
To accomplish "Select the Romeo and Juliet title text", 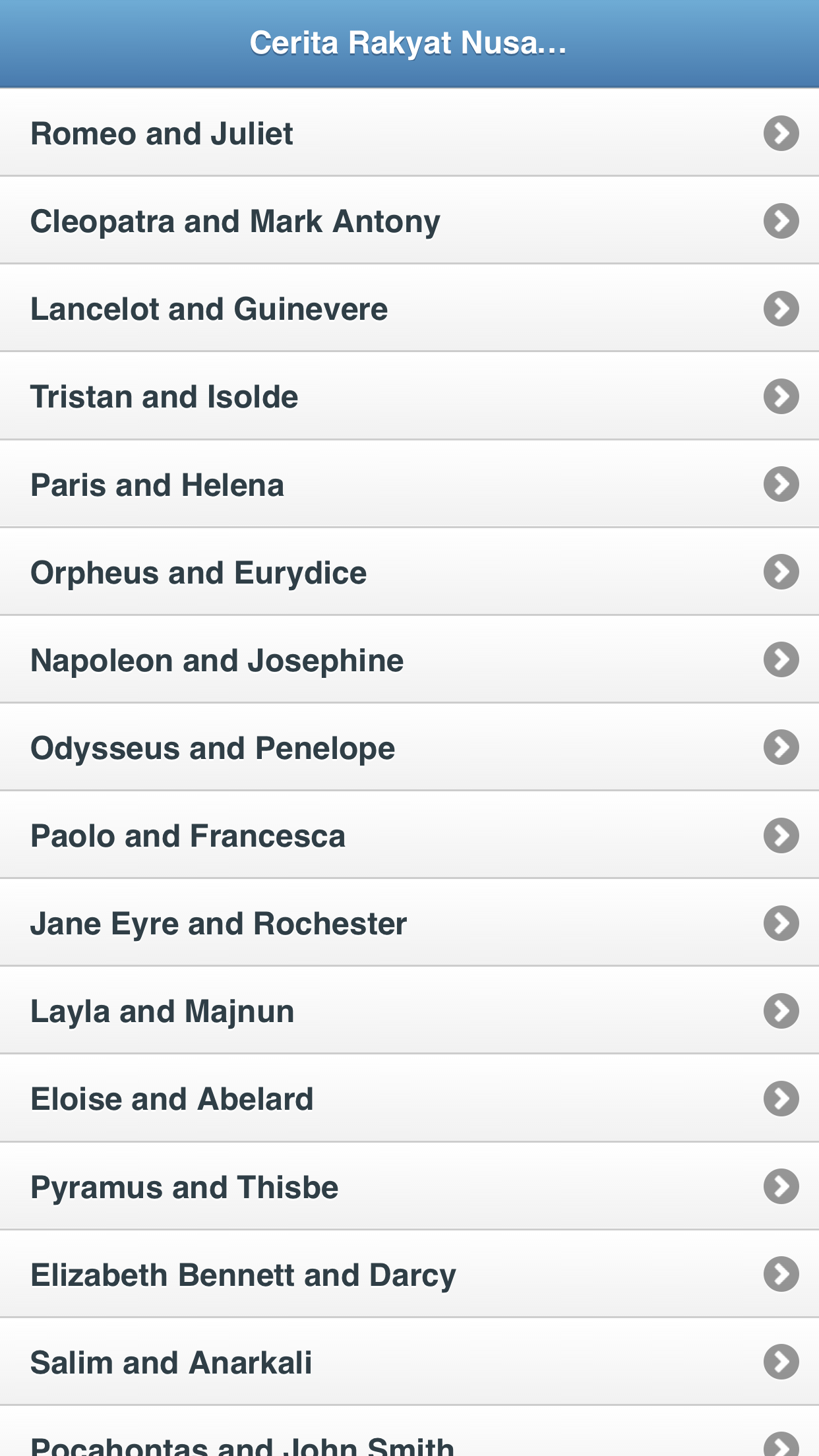I will point(162,134).
